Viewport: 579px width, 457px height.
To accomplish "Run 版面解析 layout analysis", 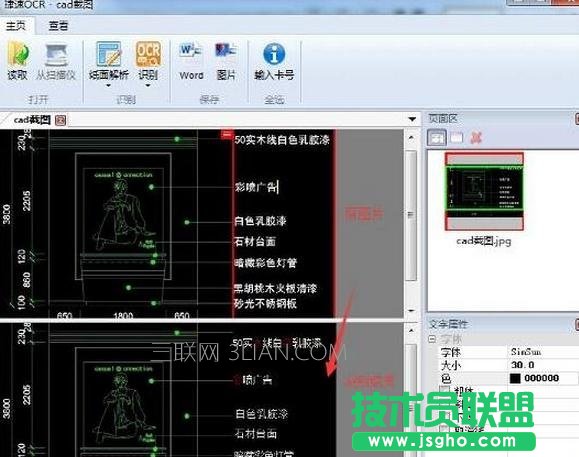I will tap(109, 54).
